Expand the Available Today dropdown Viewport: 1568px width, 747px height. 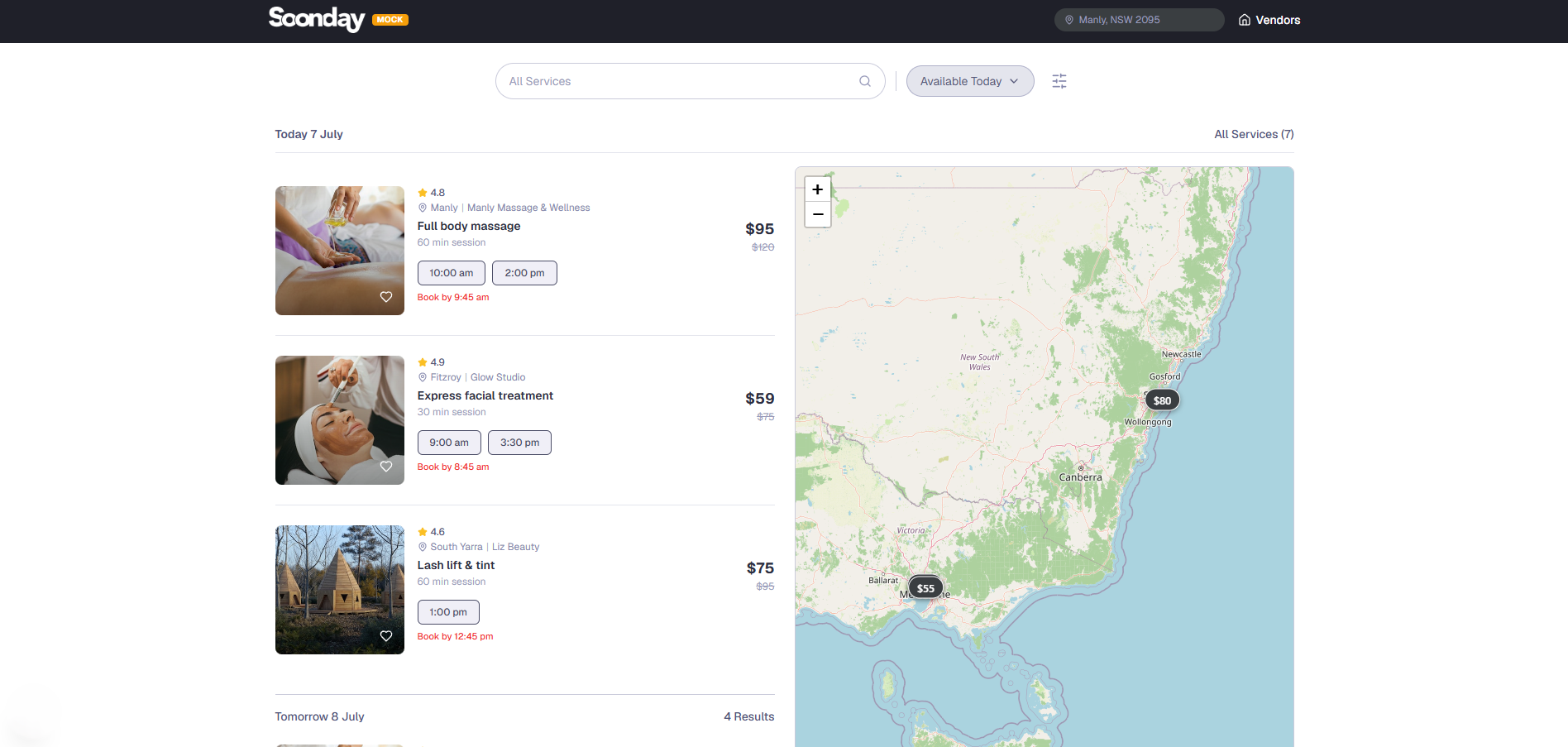tap(970, 81)
